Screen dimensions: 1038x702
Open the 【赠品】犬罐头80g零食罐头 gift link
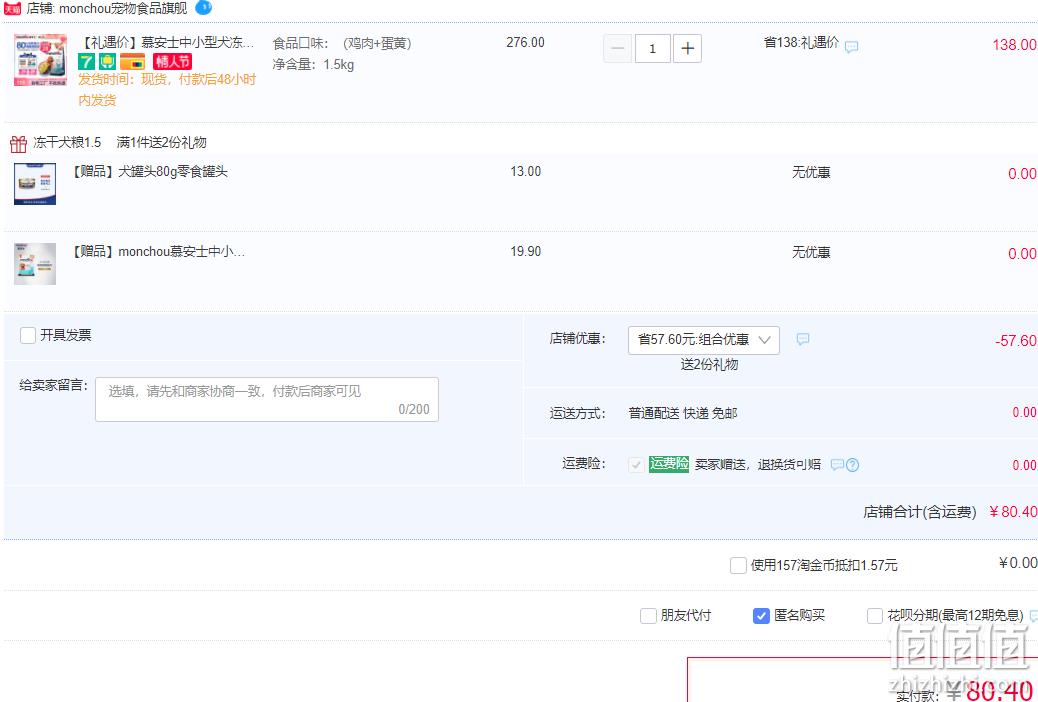[150, 172]
